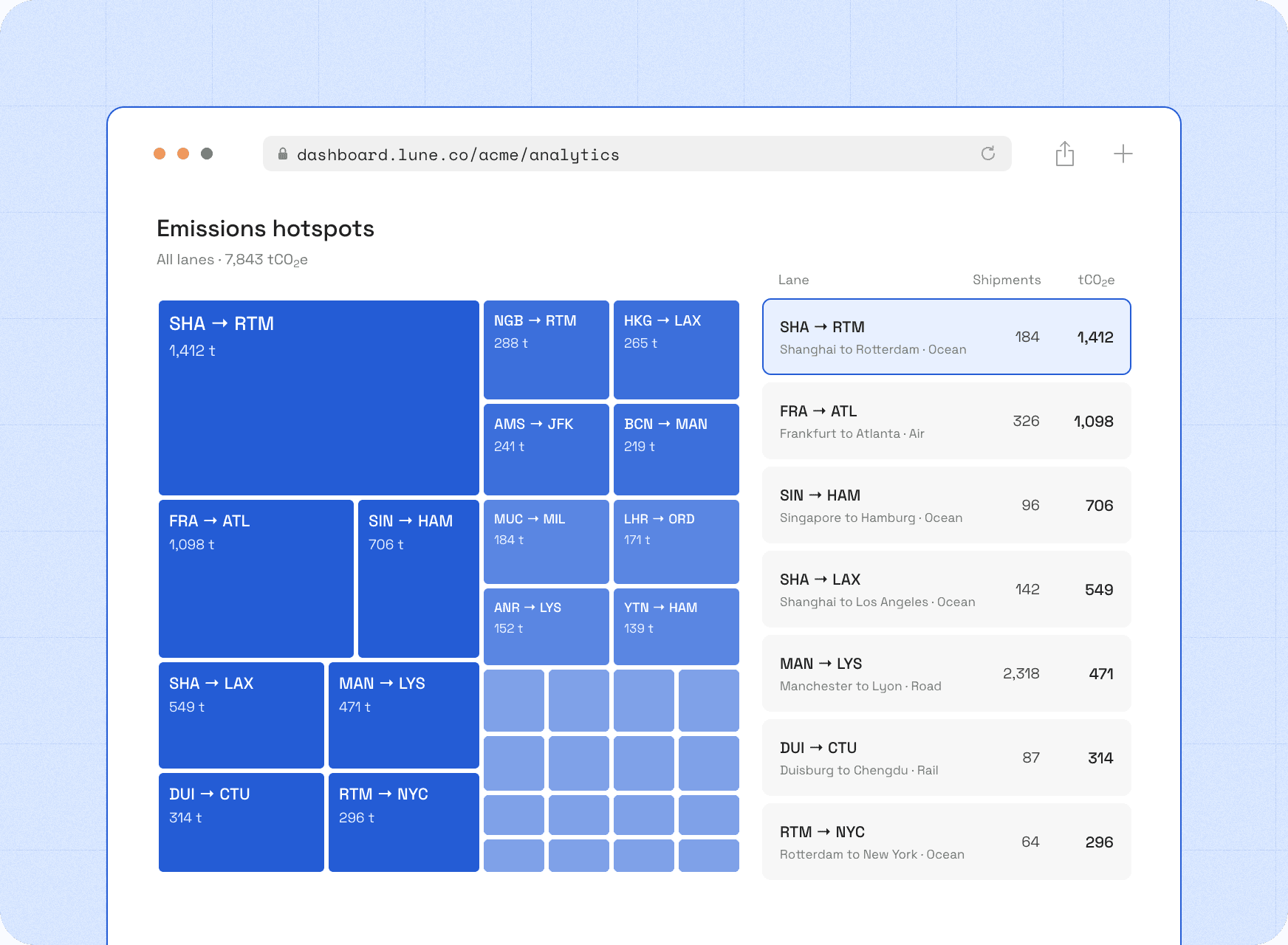Viewport: 1288px width, 945px height.
Task: Open the Shanghai to Los Angeles lane row
Action: click(946, 589)
